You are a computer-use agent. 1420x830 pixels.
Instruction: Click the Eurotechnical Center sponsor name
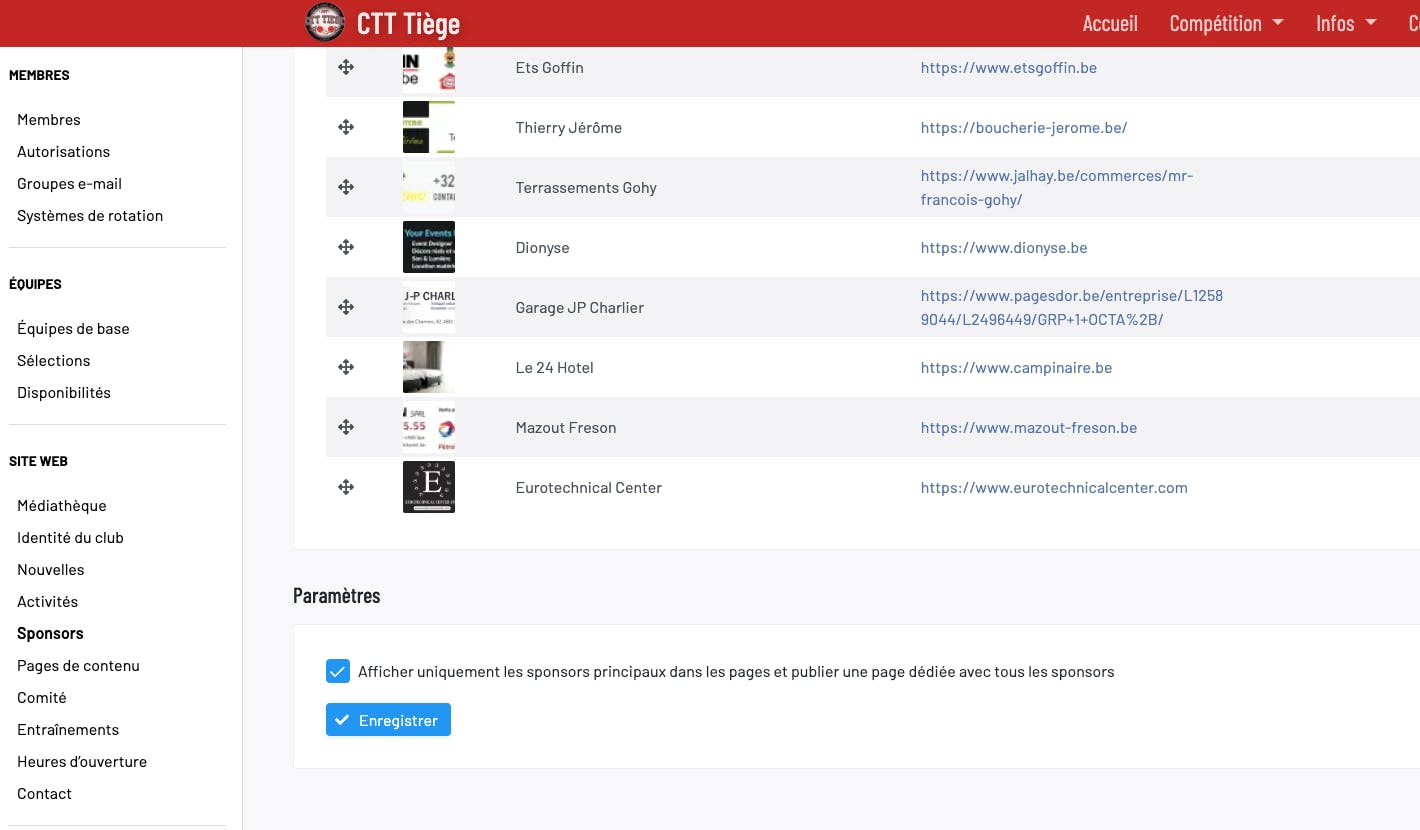click(589, 488)
